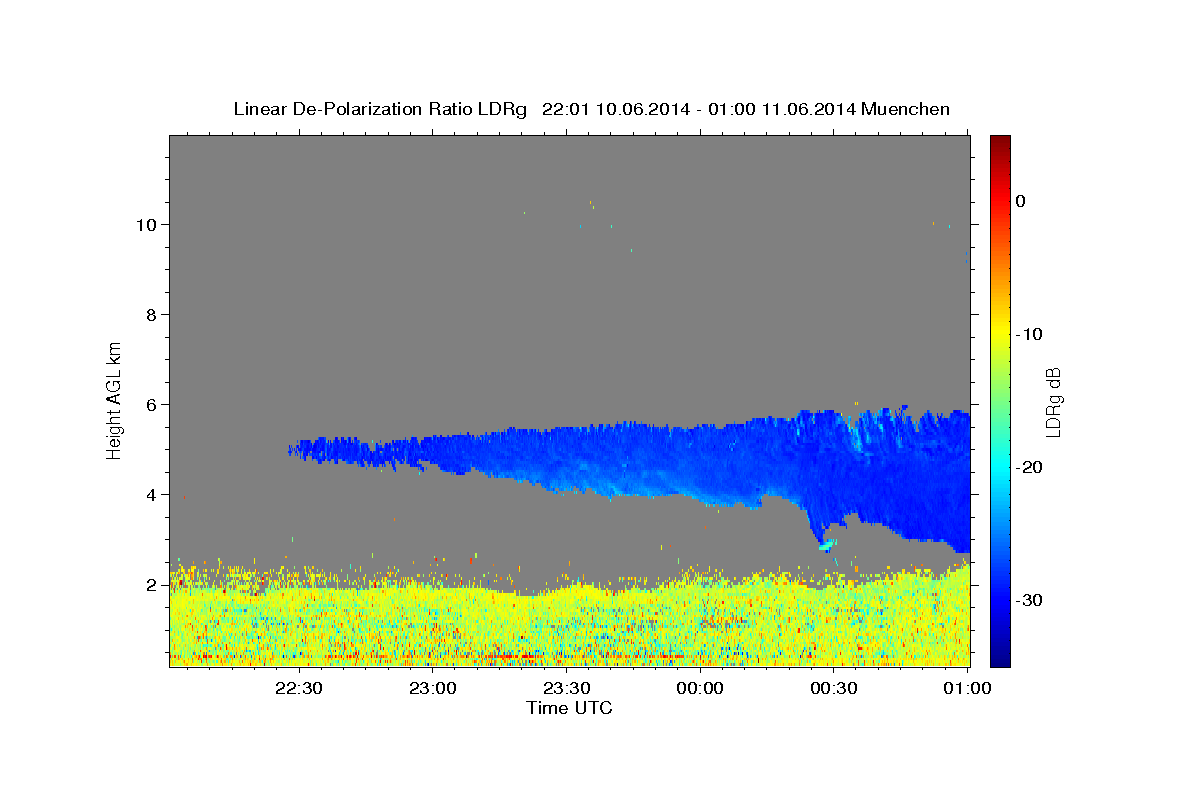Click the colorbar tick label 0
The image size is (1200, 800).
coord(1020,201)
